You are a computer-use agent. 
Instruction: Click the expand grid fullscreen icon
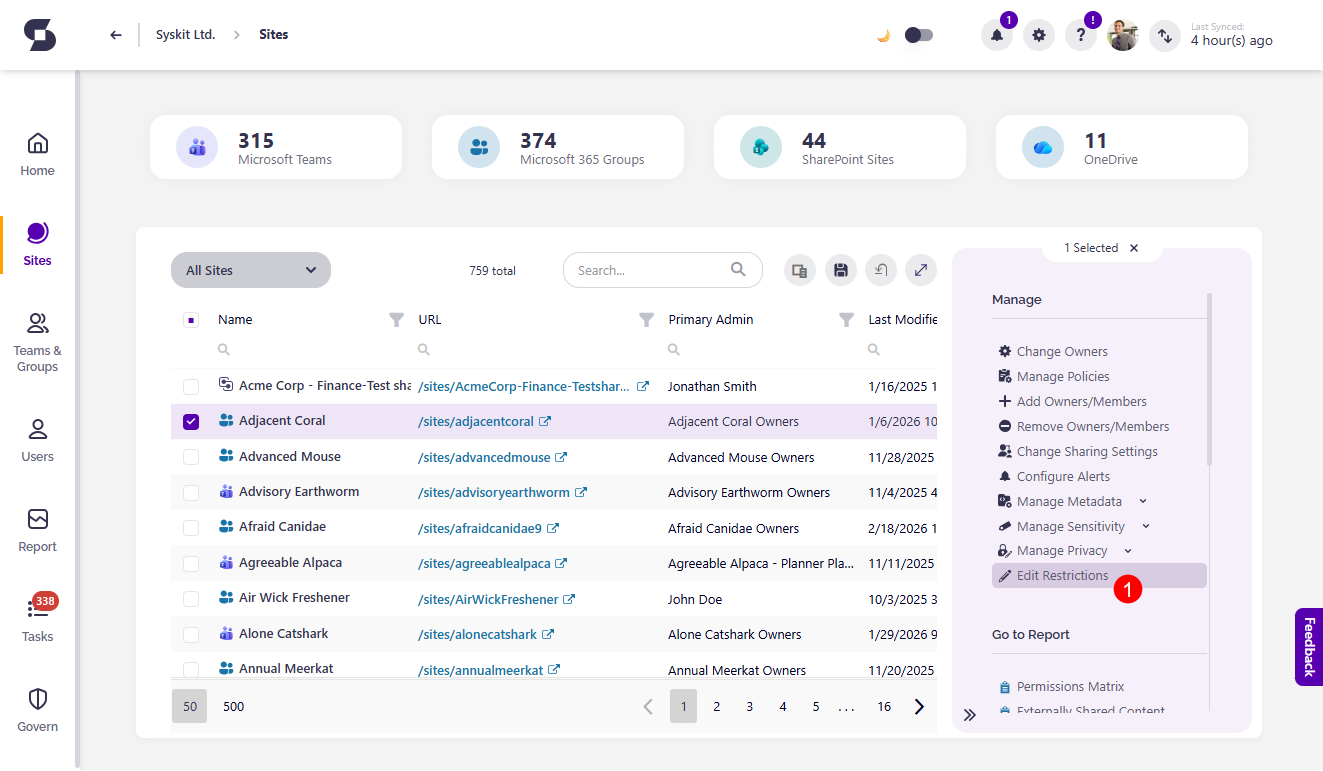click(x=921, y=270)
